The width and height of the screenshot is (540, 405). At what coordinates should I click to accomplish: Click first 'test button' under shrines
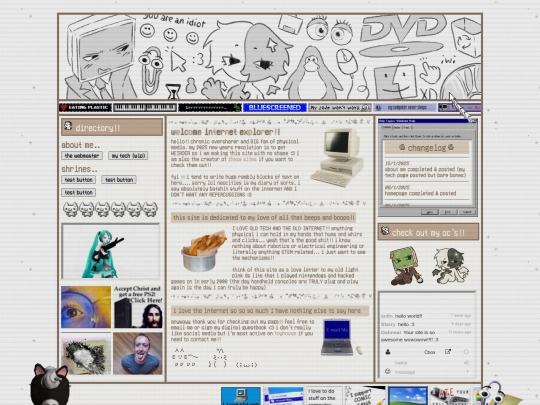[79, 180]
